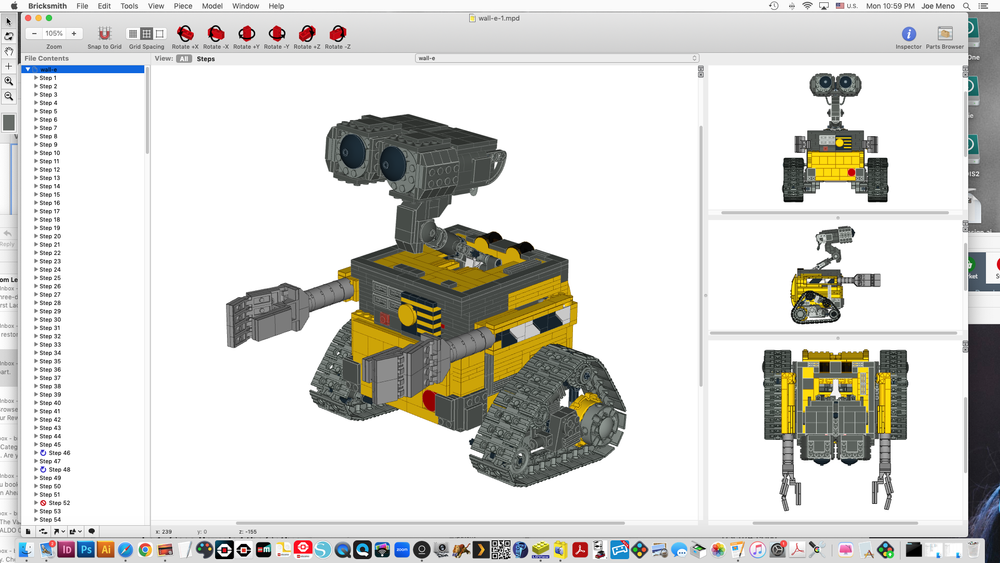This screenshot has height=563, width=1000.
Task: Click the main viewport horizontal scrollbar
Action: (430, 523)
